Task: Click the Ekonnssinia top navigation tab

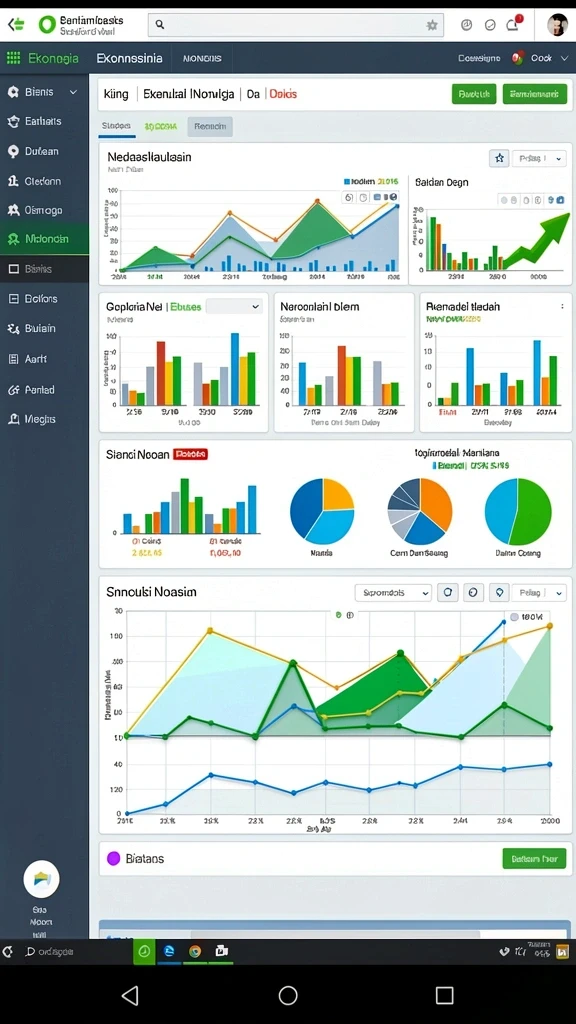Action: click(129, 58)
